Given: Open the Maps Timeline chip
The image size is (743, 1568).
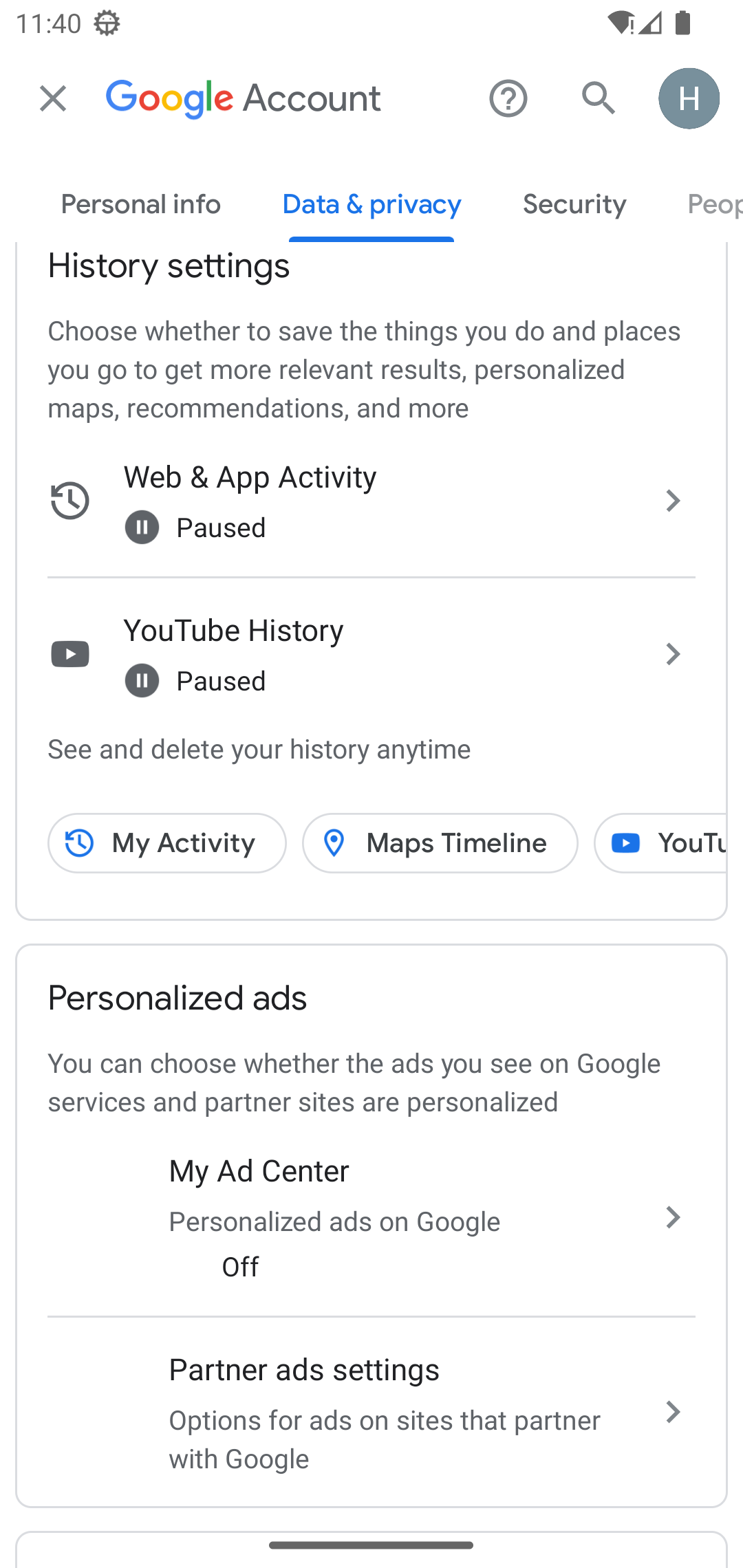Looking at the screenshot, I should 440,843.
